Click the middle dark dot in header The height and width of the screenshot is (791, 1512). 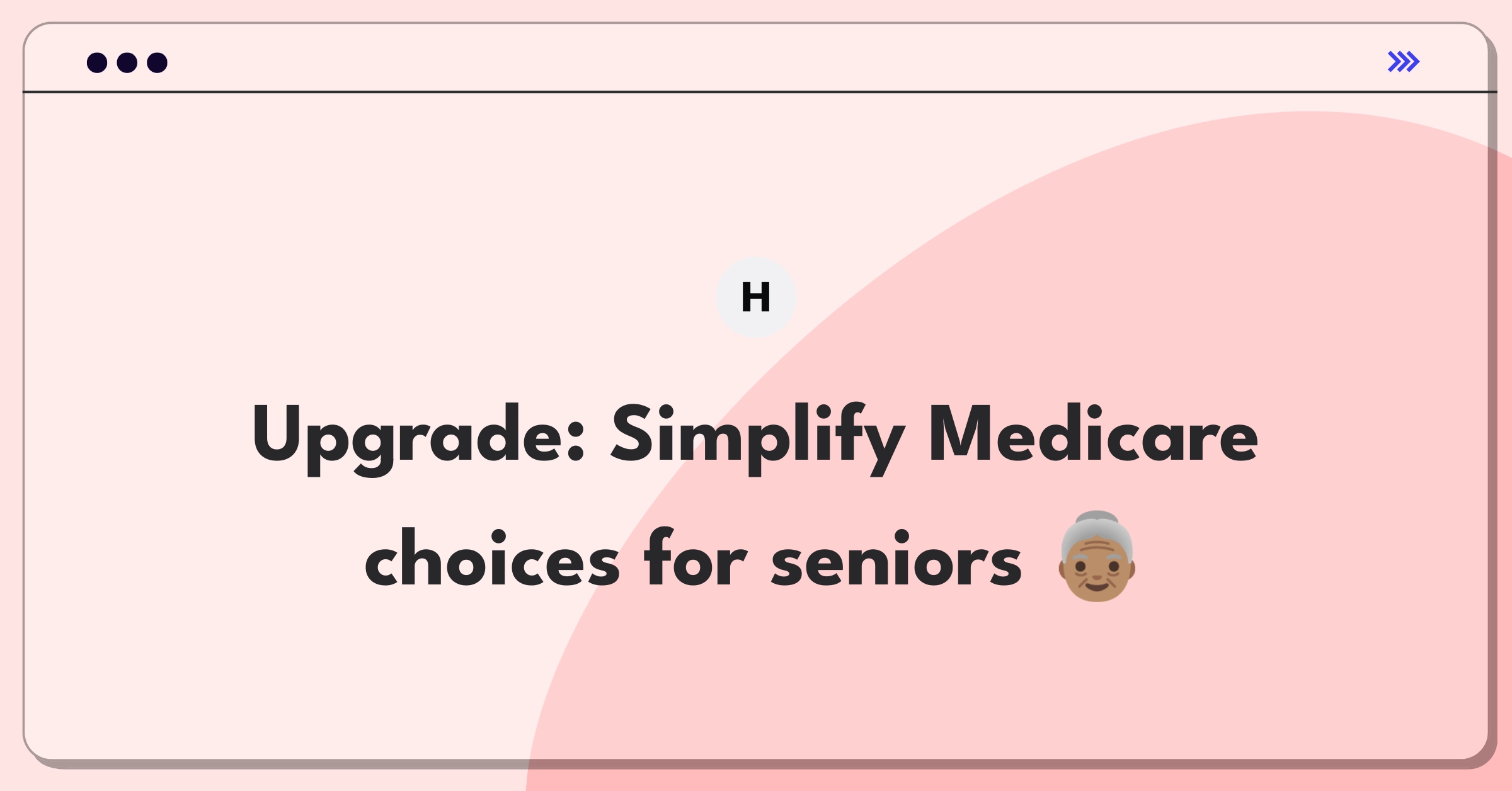click(127, 62)
